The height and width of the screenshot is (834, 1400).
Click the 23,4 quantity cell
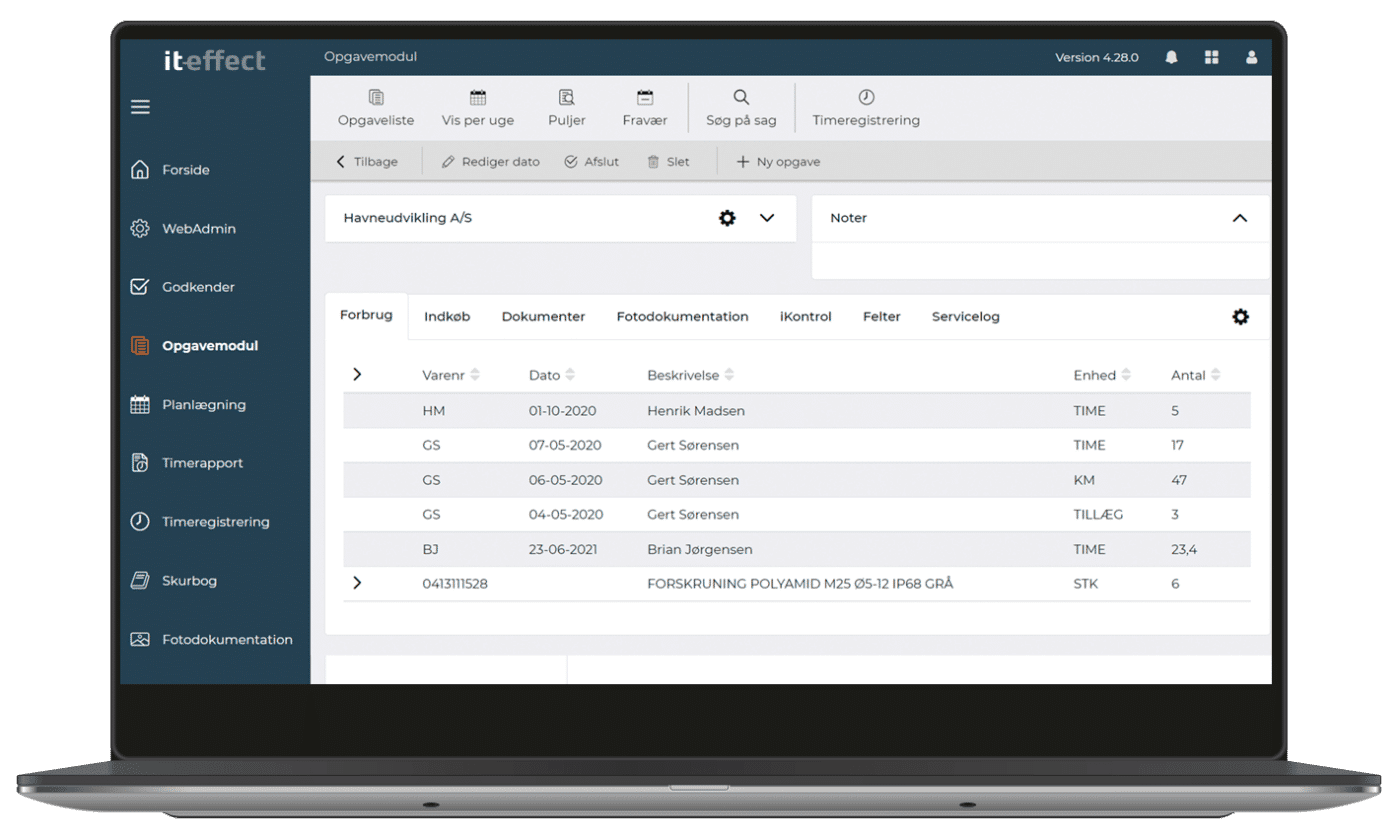coord(1184,549)
